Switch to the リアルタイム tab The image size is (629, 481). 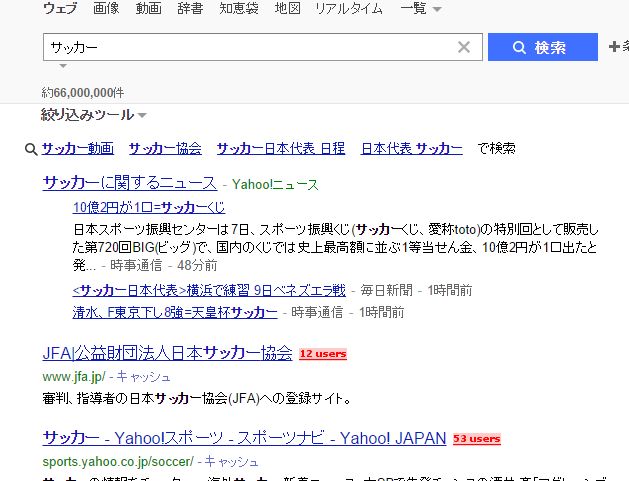349,8
